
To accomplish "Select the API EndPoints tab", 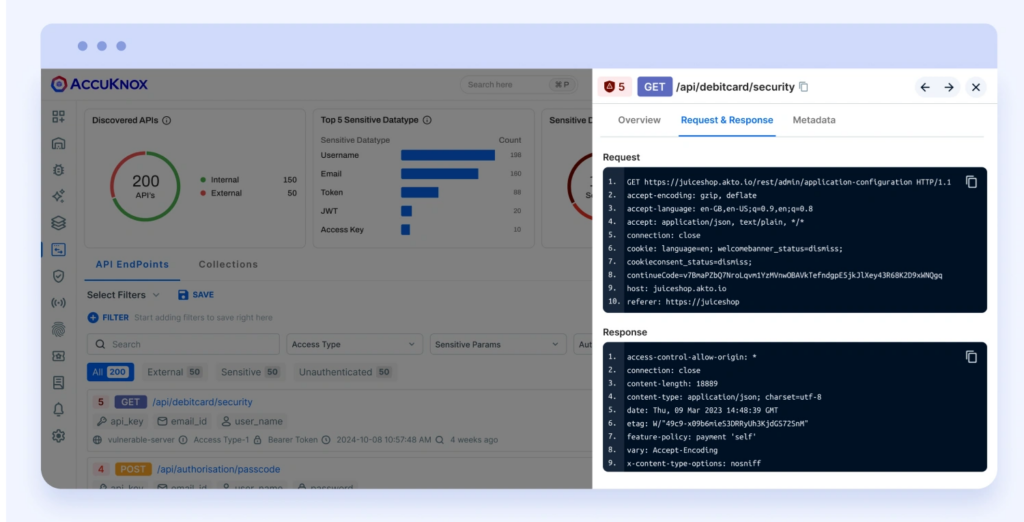I will coord(133,265).
